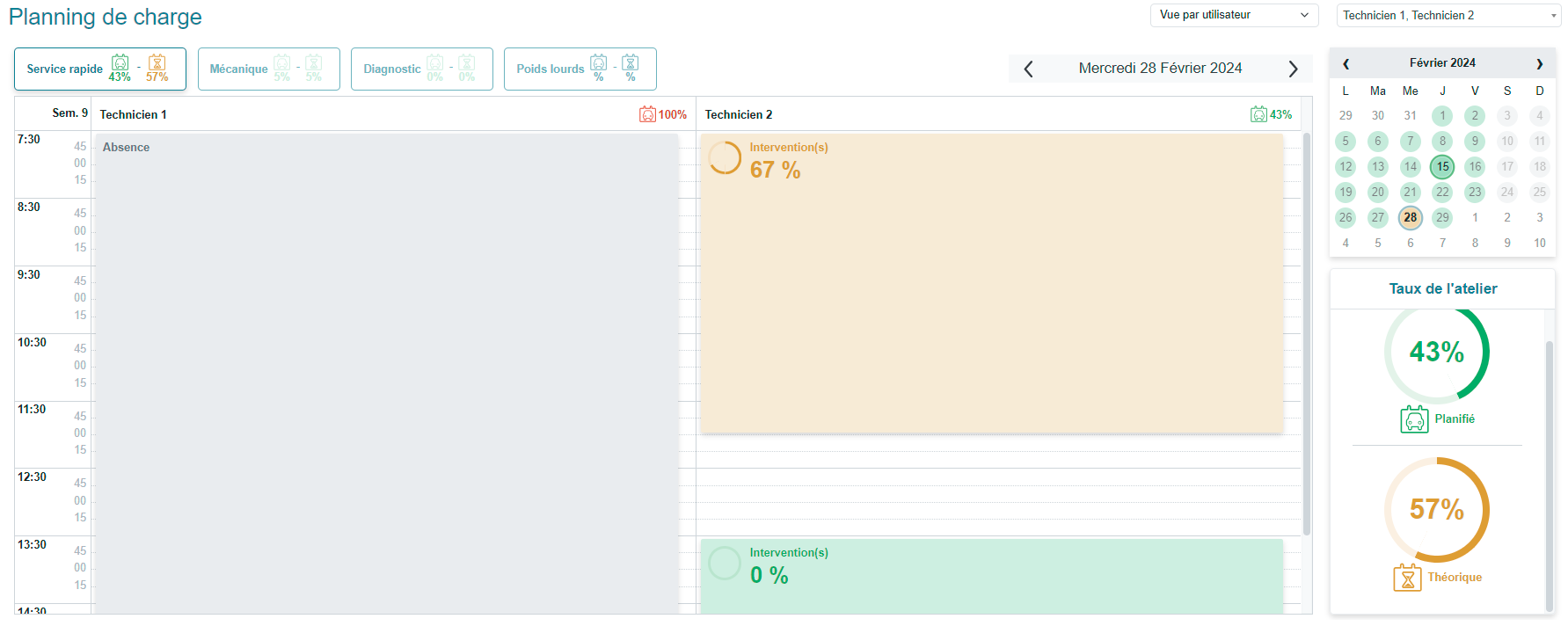Click the hourglass icon in Poids lourds tab
Viewport: 1568px width, 626px height.
(x=631, y=62)
